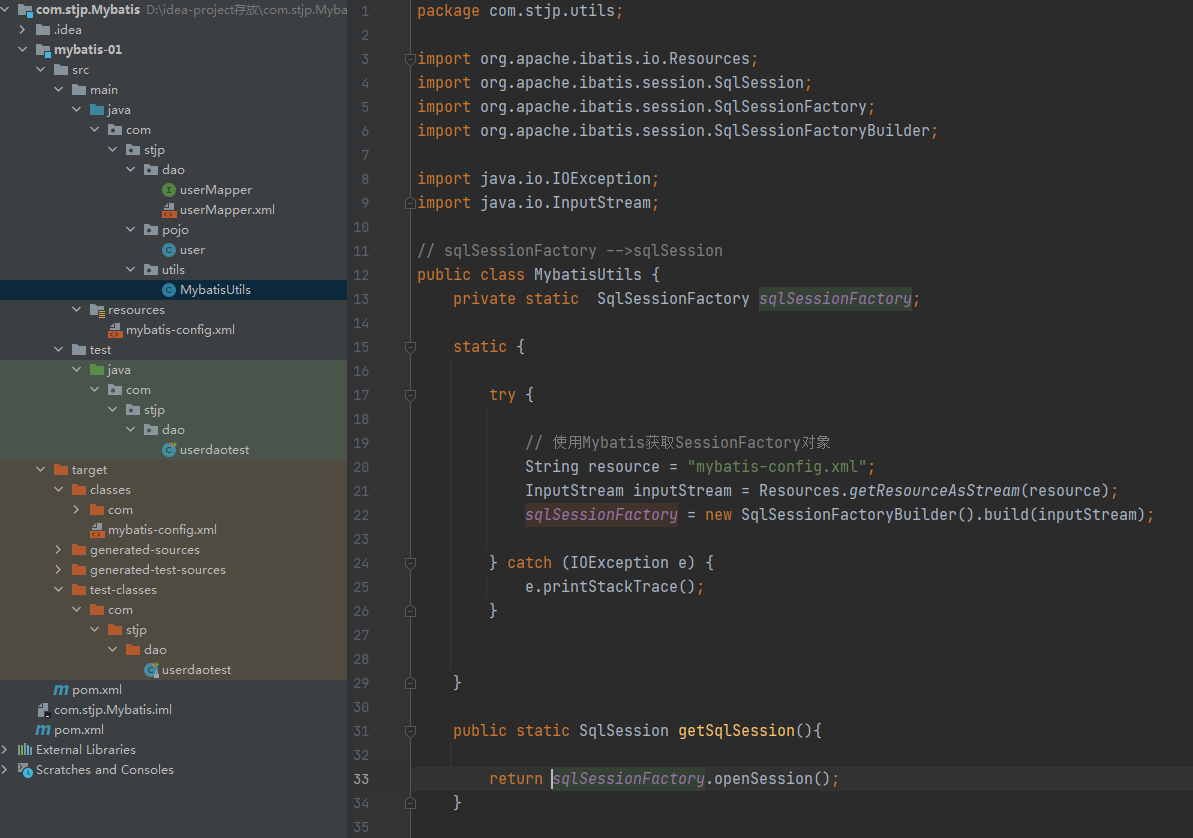Expand the .idea folder
The width and height of the screenshot is (1193, 838).
click(x=22, y=30)
